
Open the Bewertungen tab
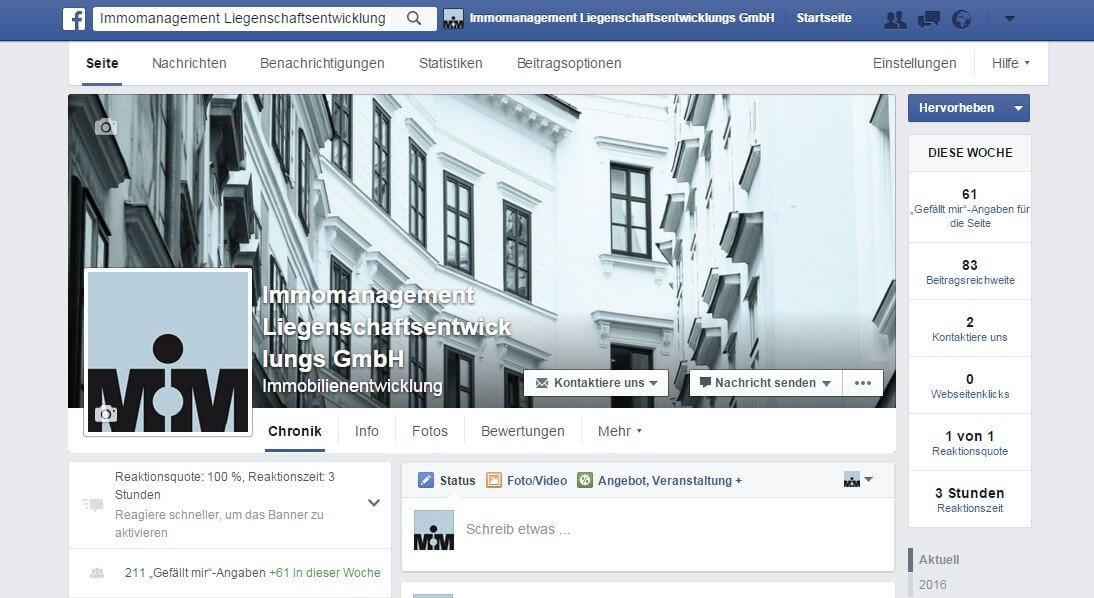click(x=522, y=431)
